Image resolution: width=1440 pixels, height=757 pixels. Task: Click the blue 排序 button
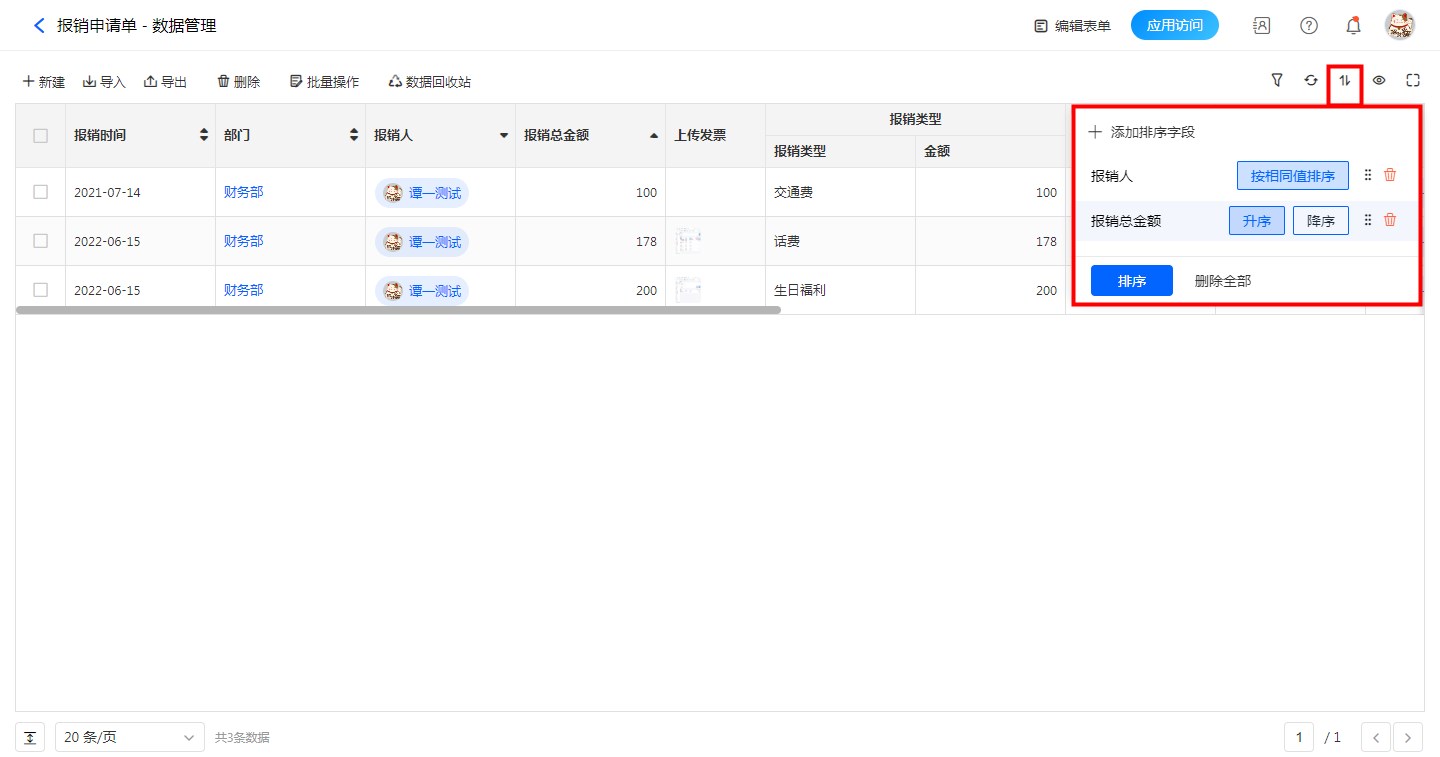1131,281
